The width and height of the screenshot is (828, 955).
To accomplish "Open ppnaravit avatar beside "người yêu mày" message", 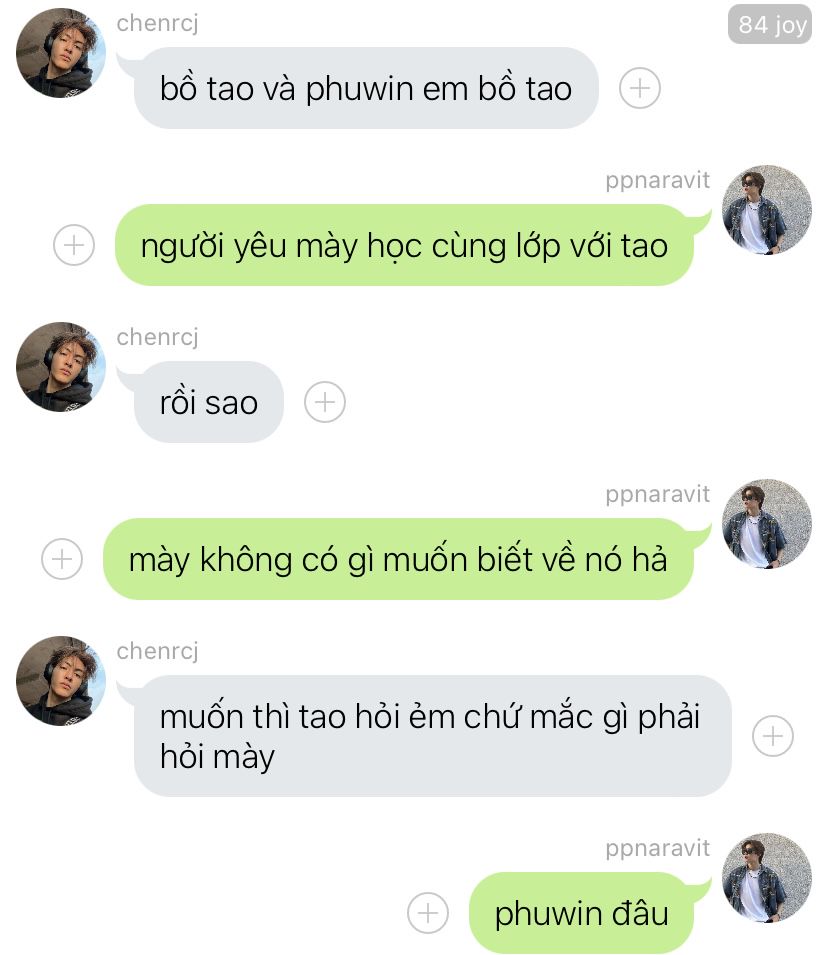I will coord(766,210).
